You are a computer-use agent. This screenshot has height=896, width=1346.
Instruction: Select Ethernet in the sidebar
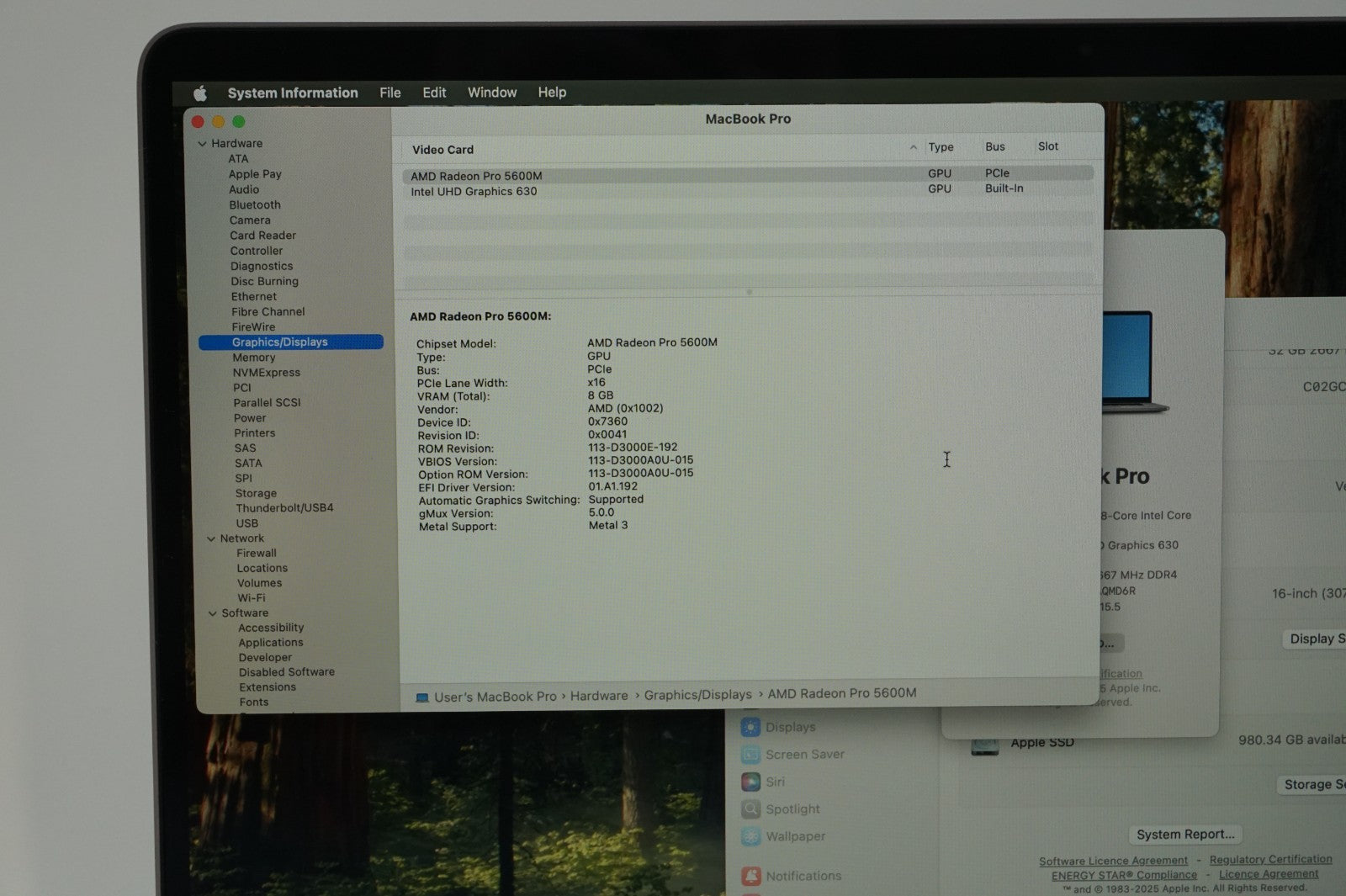click(x=254, y=296)
